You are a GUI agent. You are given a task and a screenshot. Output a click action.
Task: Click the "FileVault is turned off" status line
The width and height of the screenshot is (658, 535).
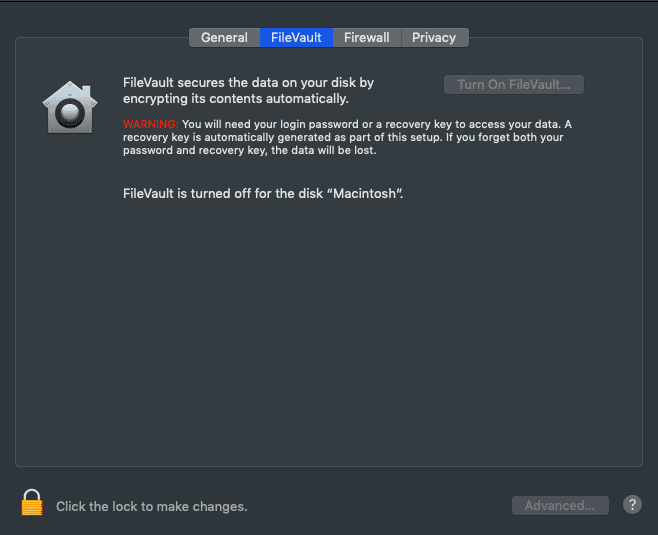click(x=263, y=194)
